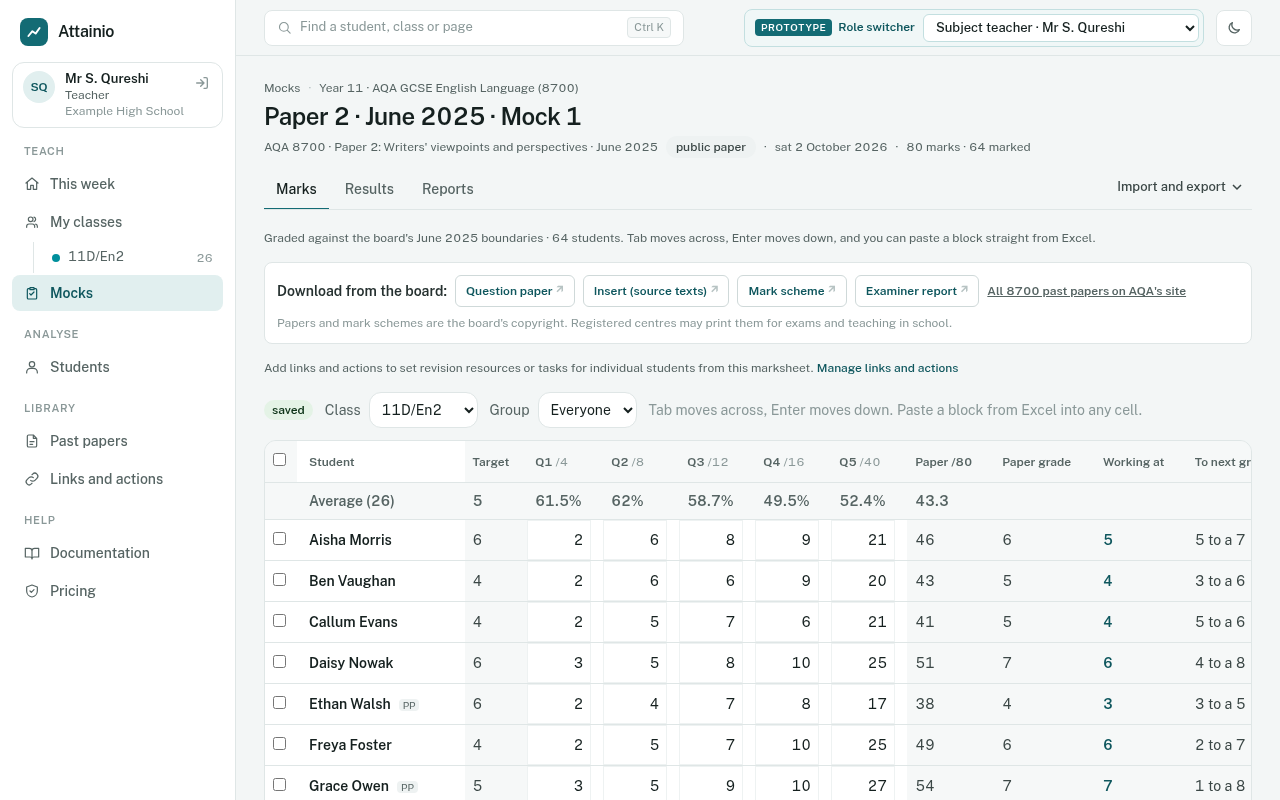
Task: Click the magnifier icon in the search bar
Action: point(285,28)
